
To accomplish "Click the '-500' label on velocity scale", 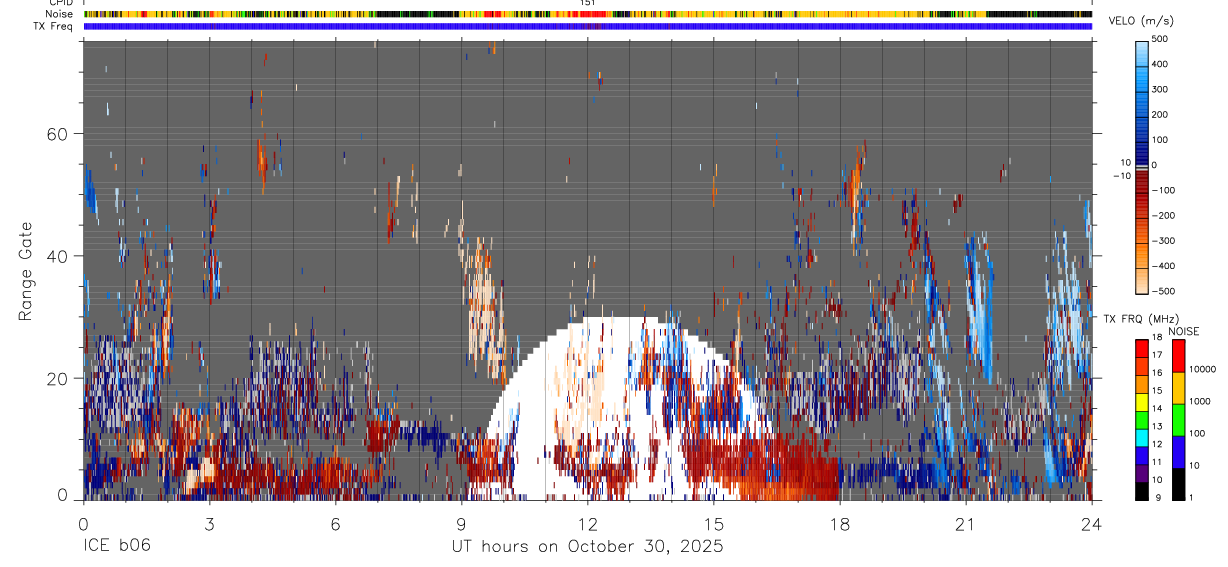I will pos(1163,291).
